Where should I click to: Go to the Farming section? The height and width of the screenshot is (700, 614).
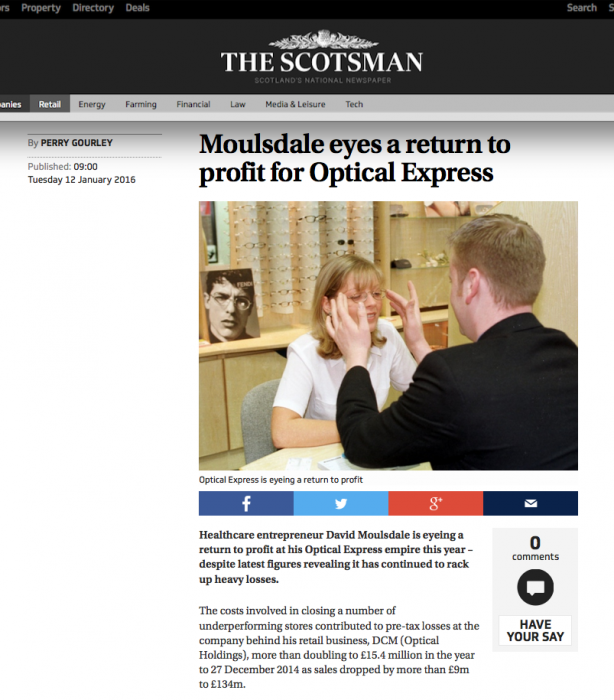(141, 104)
